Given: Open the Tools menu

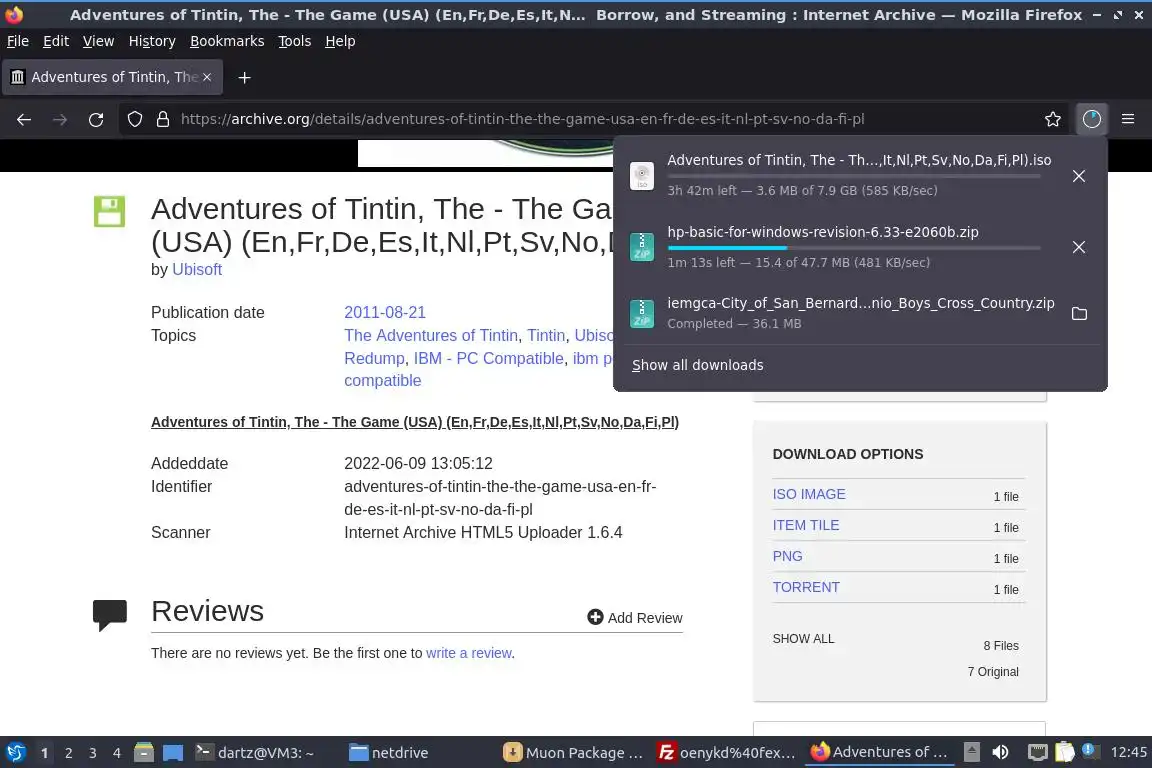Looking at the screenshot, I should (295, 41).
